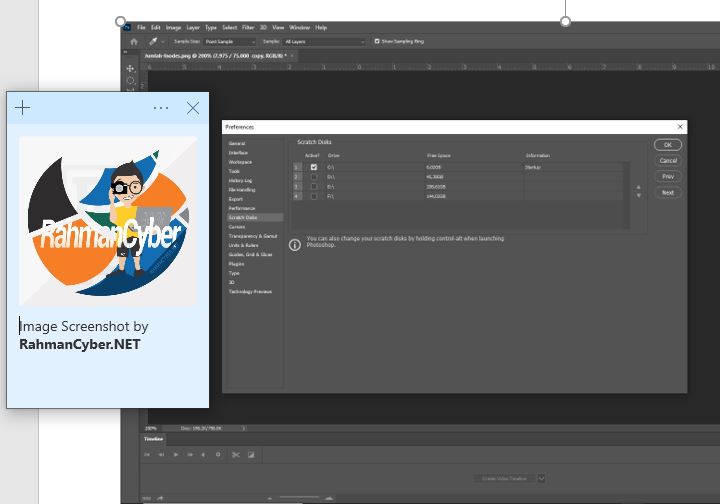Go to previous frame in Timeline
The height and width of the screenshot is (504, 720).
(161, 455)
